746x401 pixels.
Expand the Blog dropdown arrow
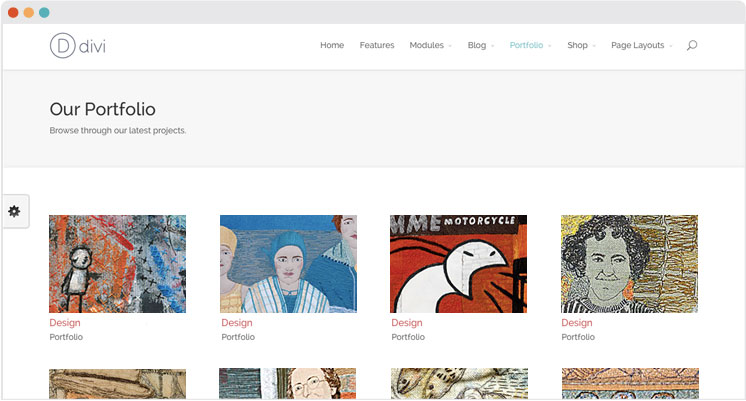(x=492, y=46)
